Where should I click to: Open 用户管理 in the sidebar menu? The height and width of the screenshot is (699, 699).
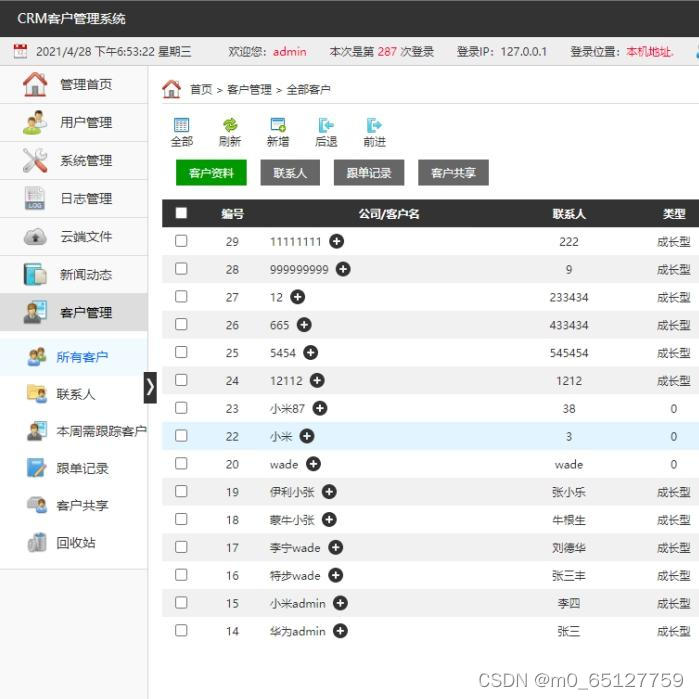[74, 123]
